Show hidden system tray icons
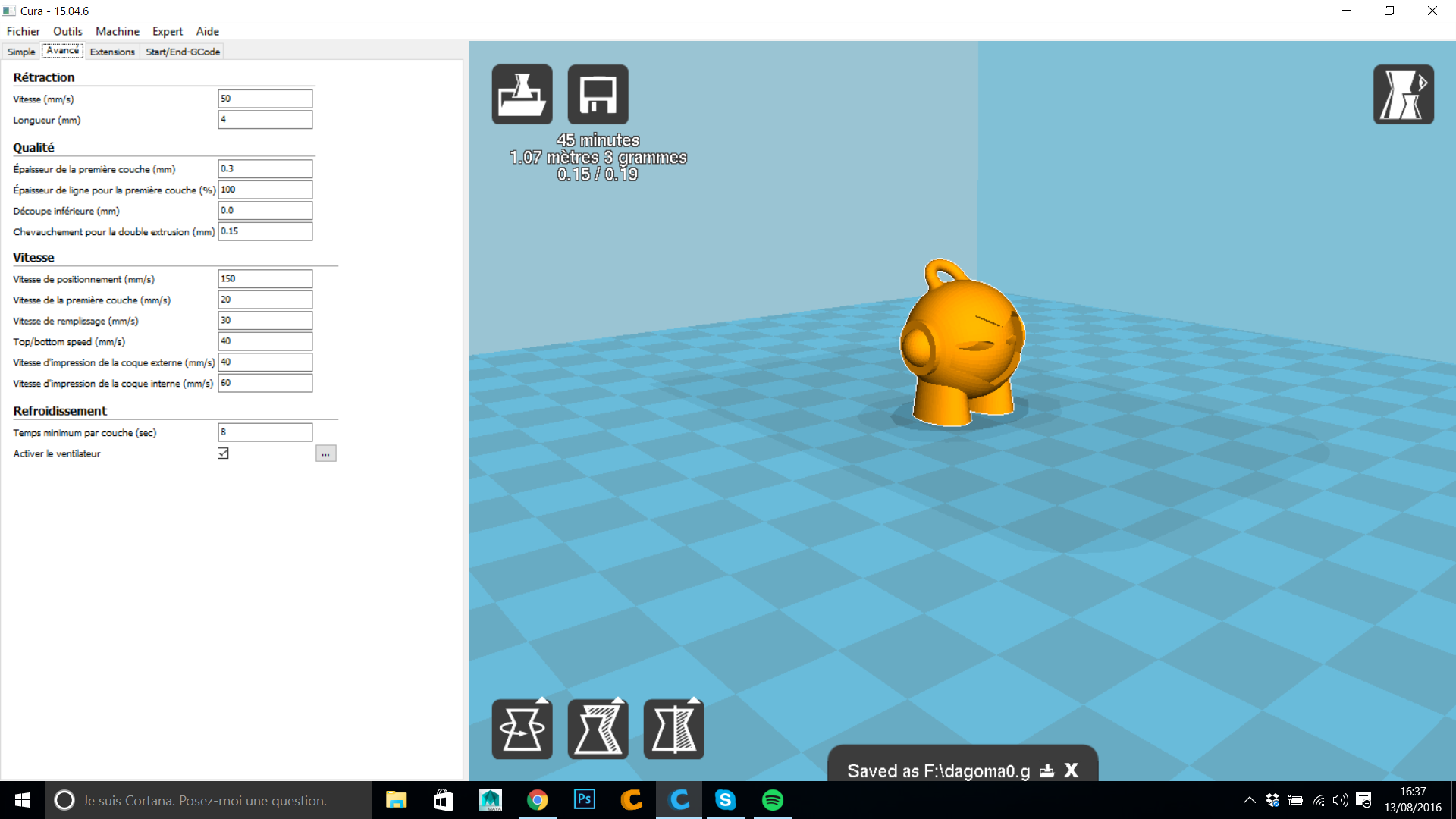Screen dimensions: 1456x819 tap(1249, 800)
